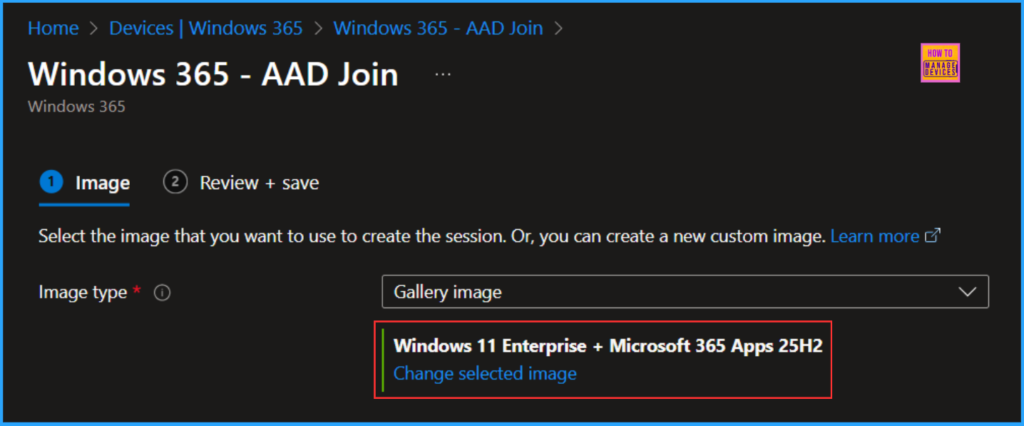This screenshot has height=426, width=1024.
Task: Click the step 2 circle icon
Action: [175, 182]
